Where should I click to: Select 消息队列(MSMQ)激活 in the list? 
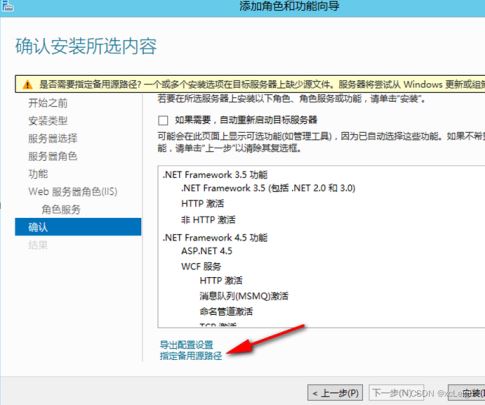(x=244, y=296)
